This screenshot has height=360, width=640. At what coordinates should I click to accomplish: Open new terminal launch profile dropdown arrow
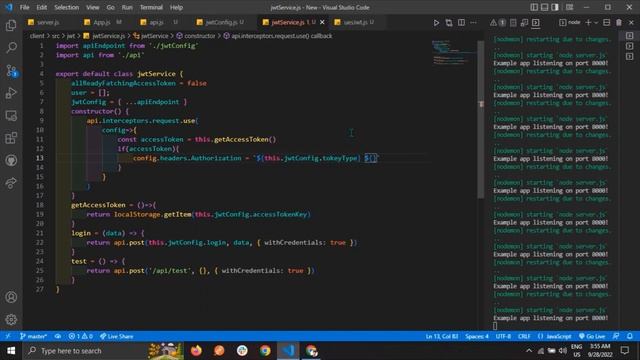[x=596, y=23]
